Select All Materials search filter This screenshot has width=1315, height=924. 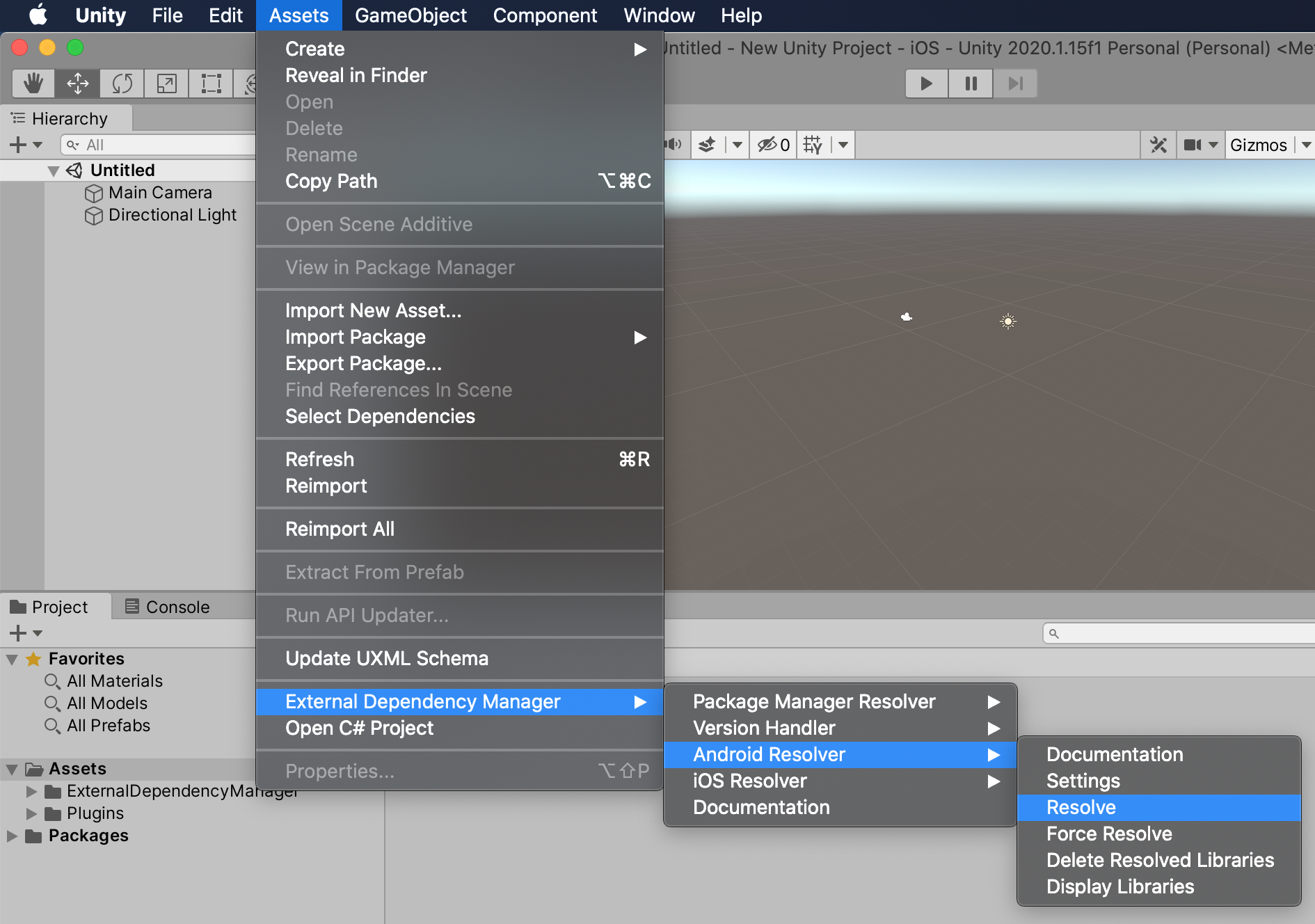click(x=115, y=681)
